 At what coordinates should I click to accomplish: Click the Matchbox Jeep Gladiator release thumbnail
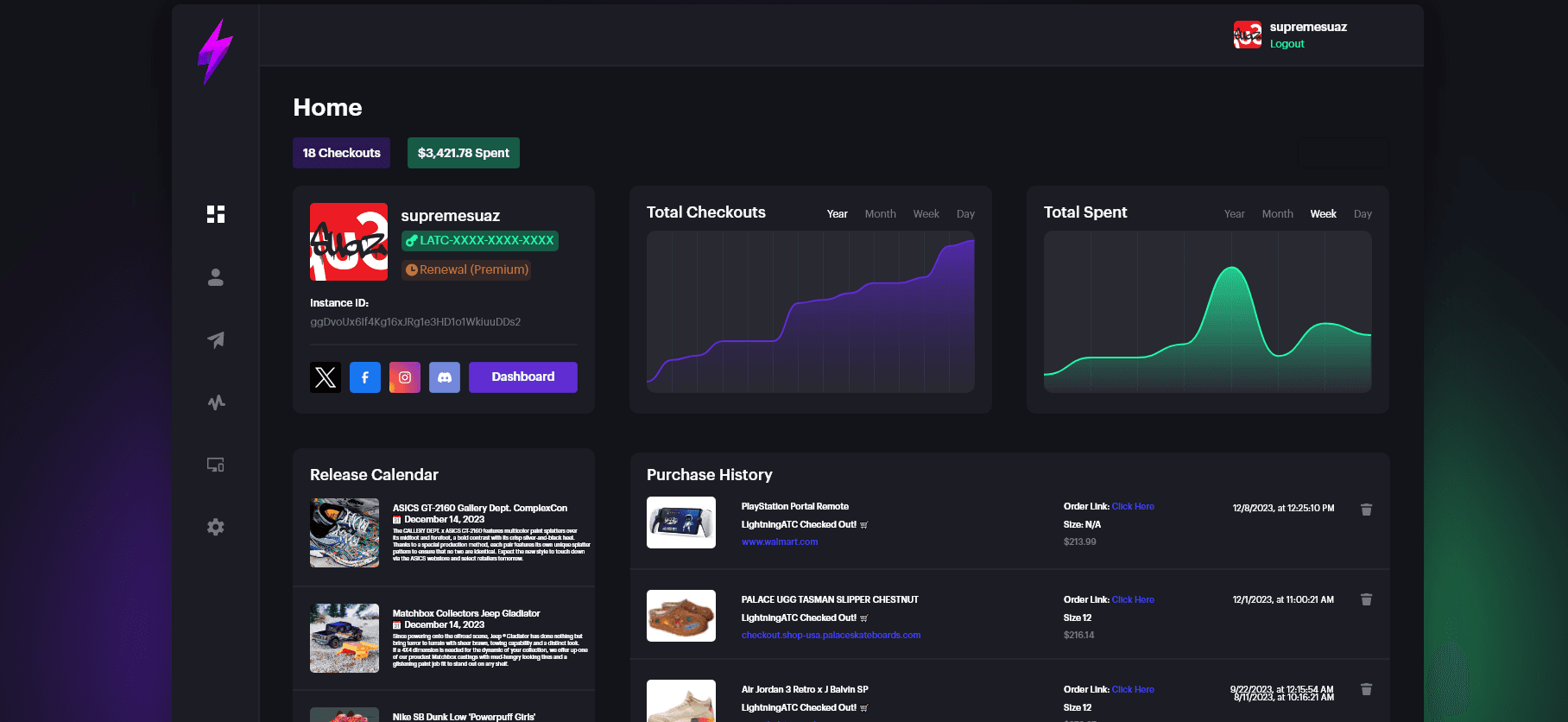345,638
